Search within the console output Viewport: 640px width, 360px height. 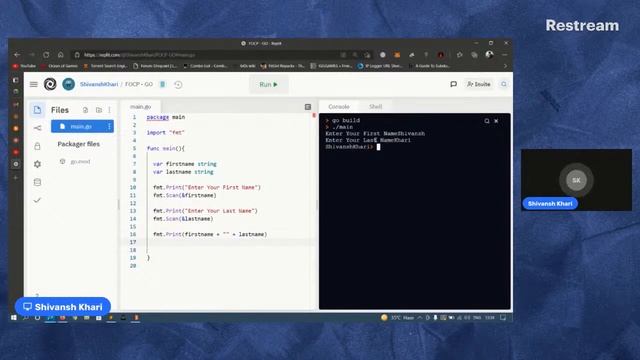coord(487,121)
